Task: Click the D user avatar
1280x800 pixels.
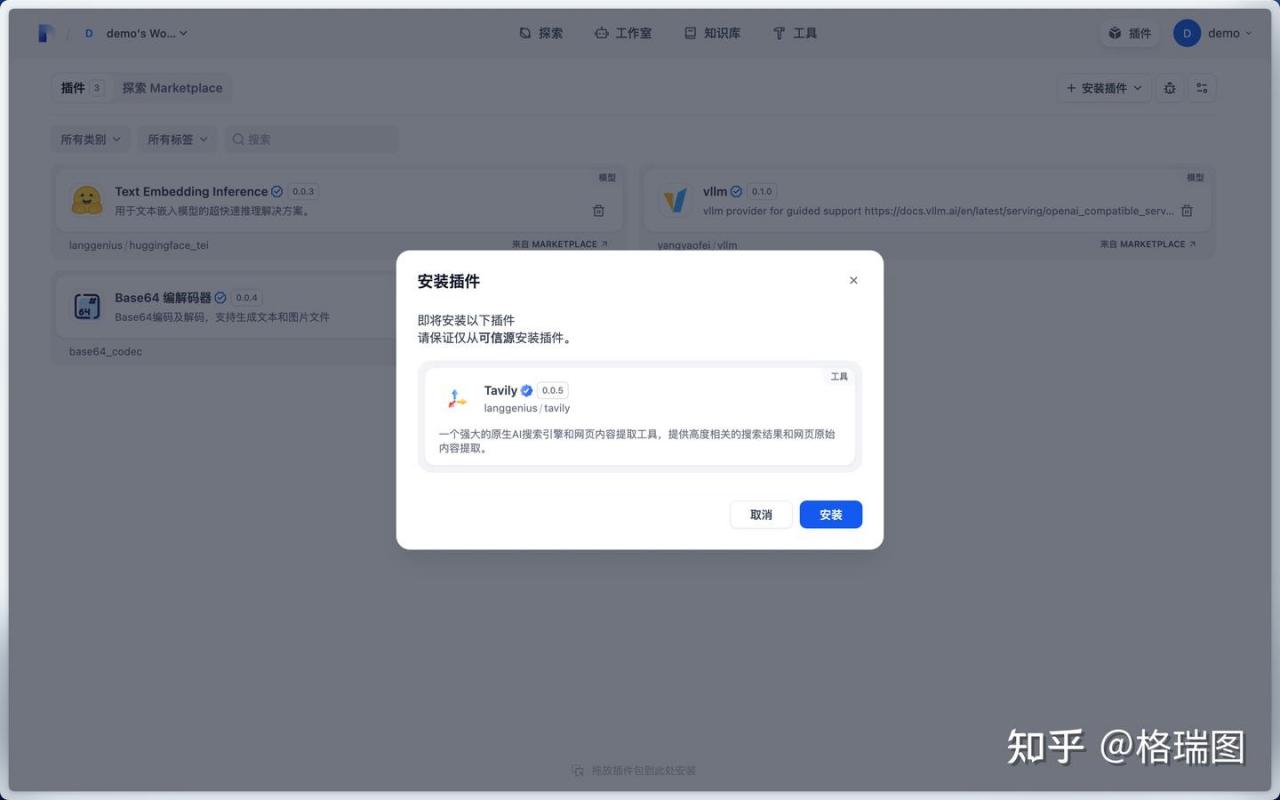Action: tap(1187, 33)
